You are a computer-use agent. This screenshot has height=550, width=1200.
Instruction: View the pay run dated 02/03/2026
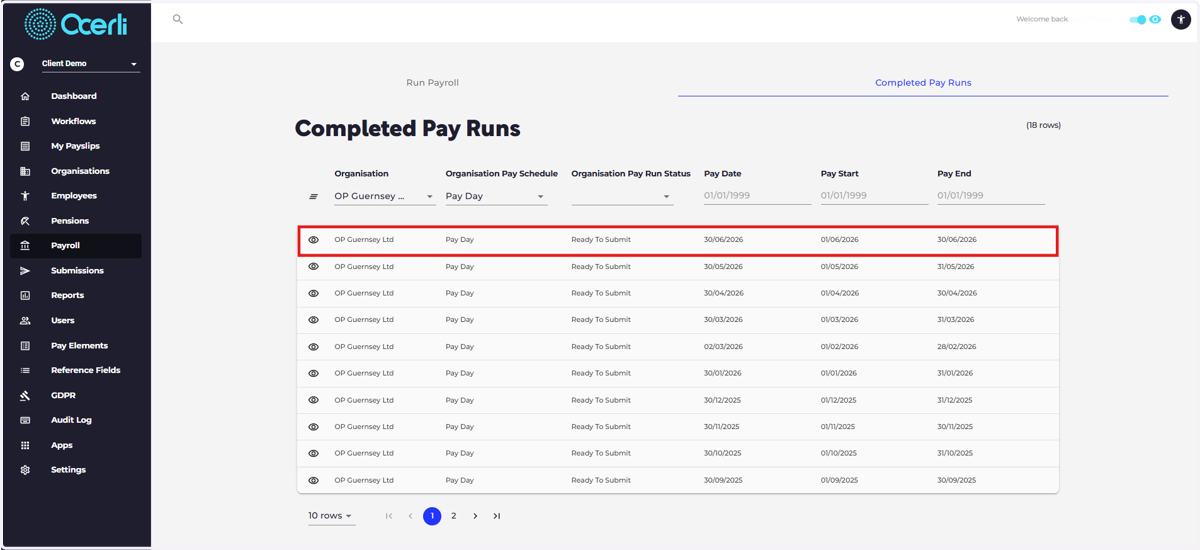[x=313, y=347]
